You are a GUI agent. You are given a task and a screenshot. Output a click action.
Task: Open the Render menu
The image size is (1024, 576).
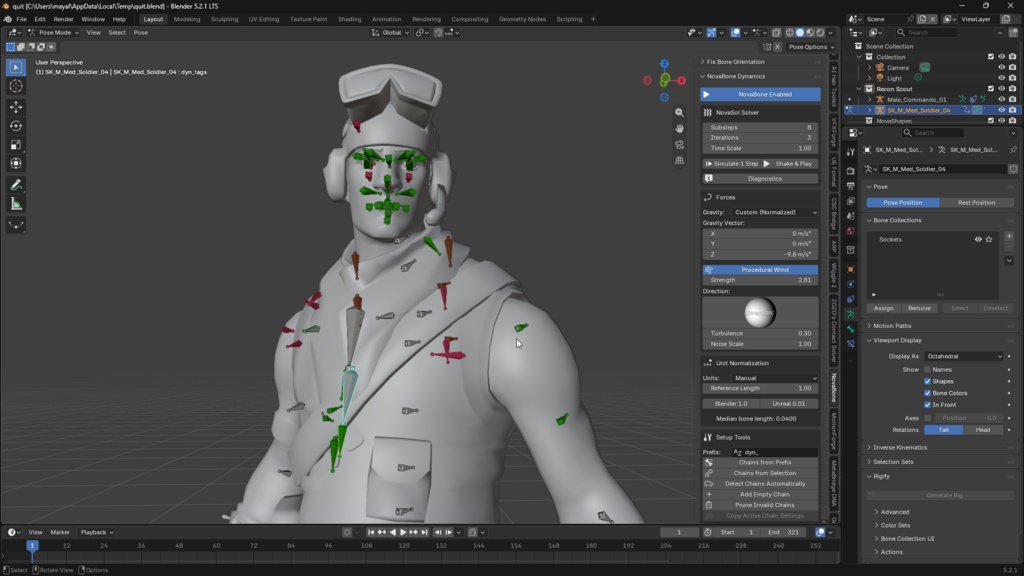click(x=63, y=19)
